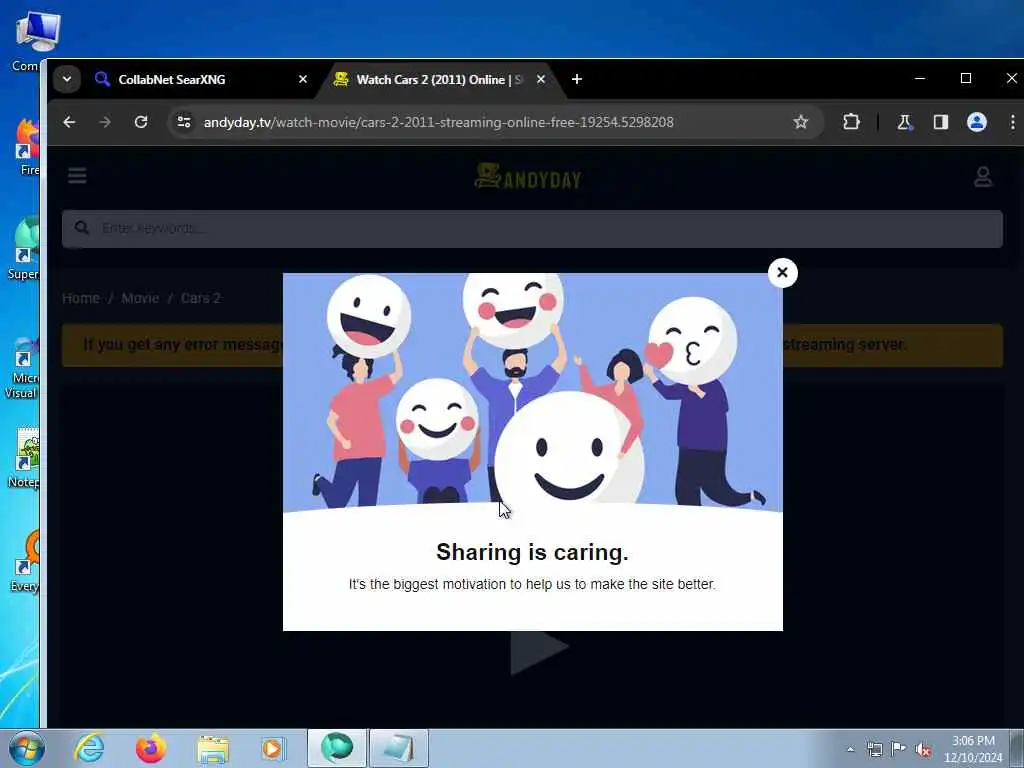
Task: Click the Andyday site logo
Action: coord(528,176)
